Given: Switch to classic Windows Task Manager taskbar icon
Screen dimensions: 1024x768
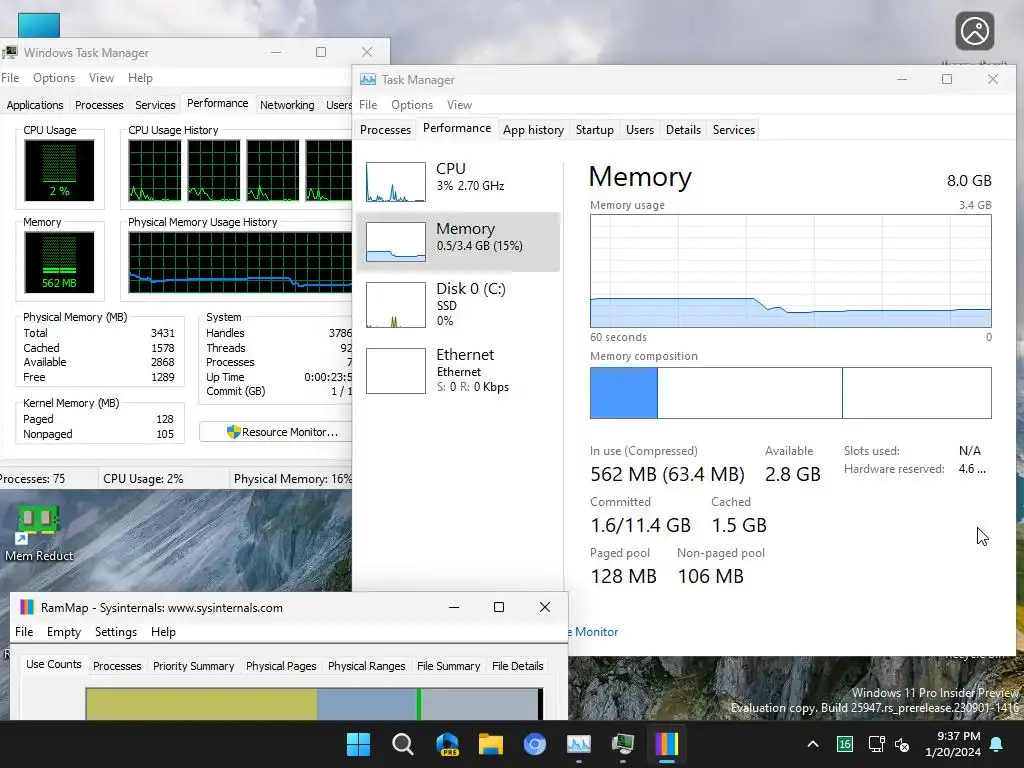Looking at the screenshot, I should point(622,744).
